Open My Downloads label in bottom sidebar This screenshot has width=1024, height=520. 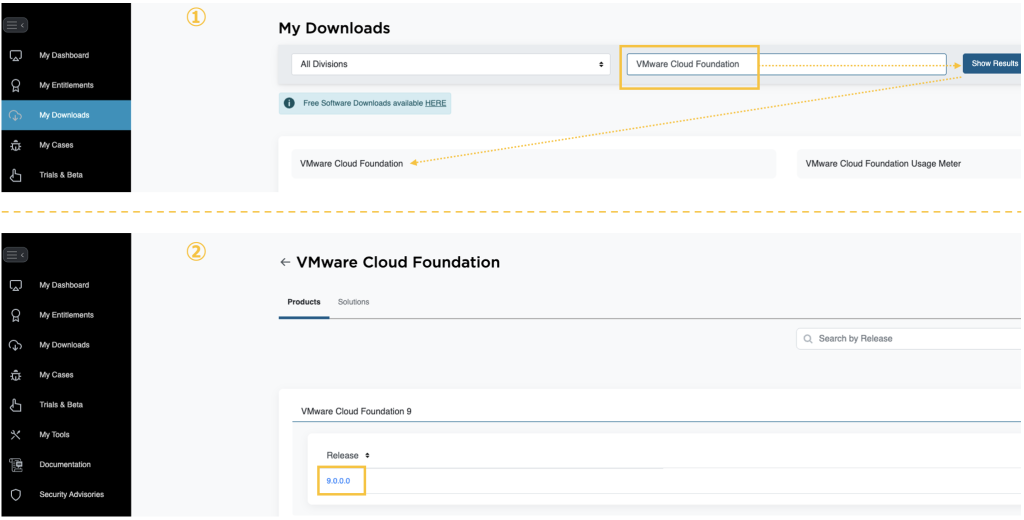coord(64,345)
